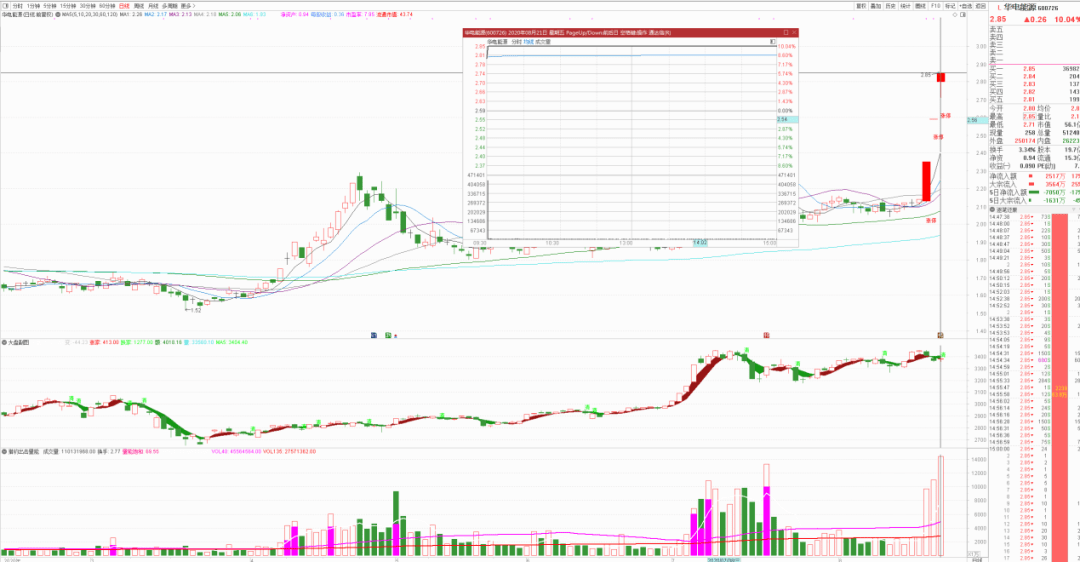Click the red info marker on the main chart's bottom axis

pos(766,335)
